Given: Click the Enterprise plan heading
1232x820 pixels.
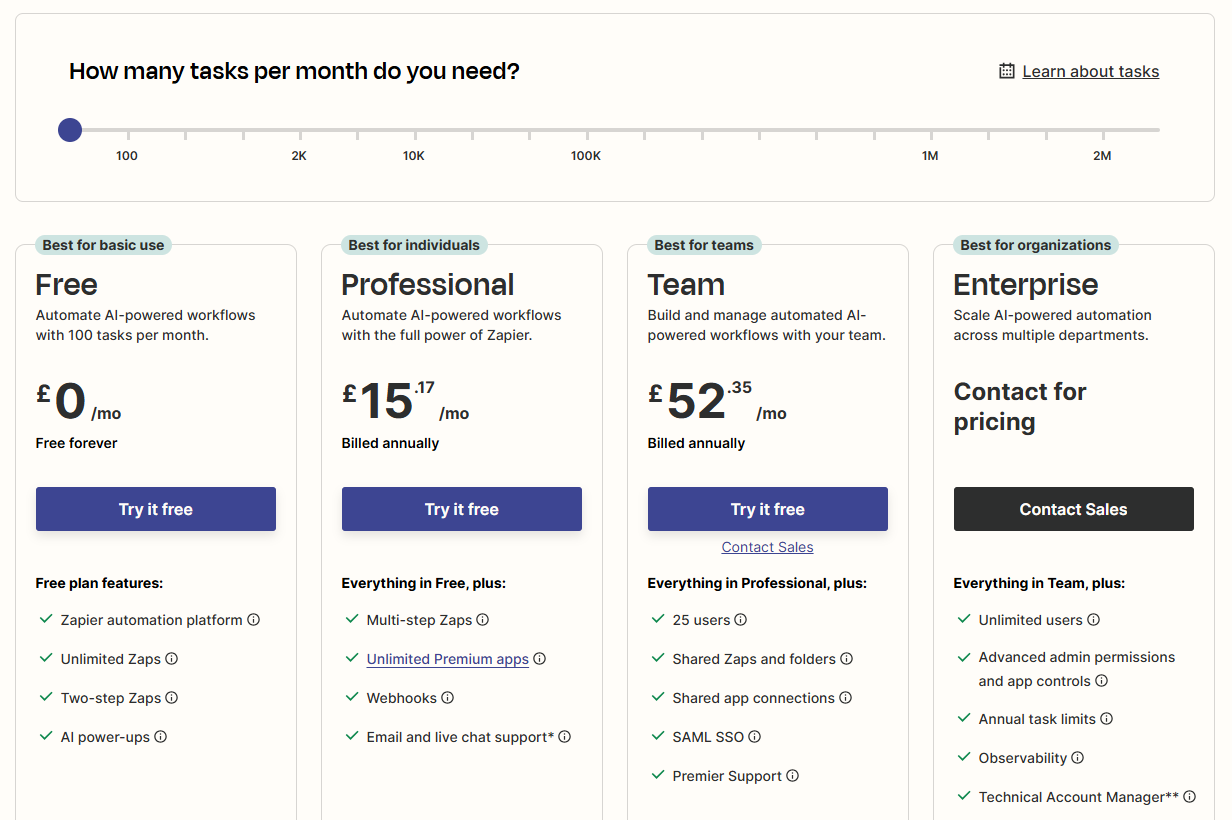Looking at the screenshot, I should coord(1026,285).
